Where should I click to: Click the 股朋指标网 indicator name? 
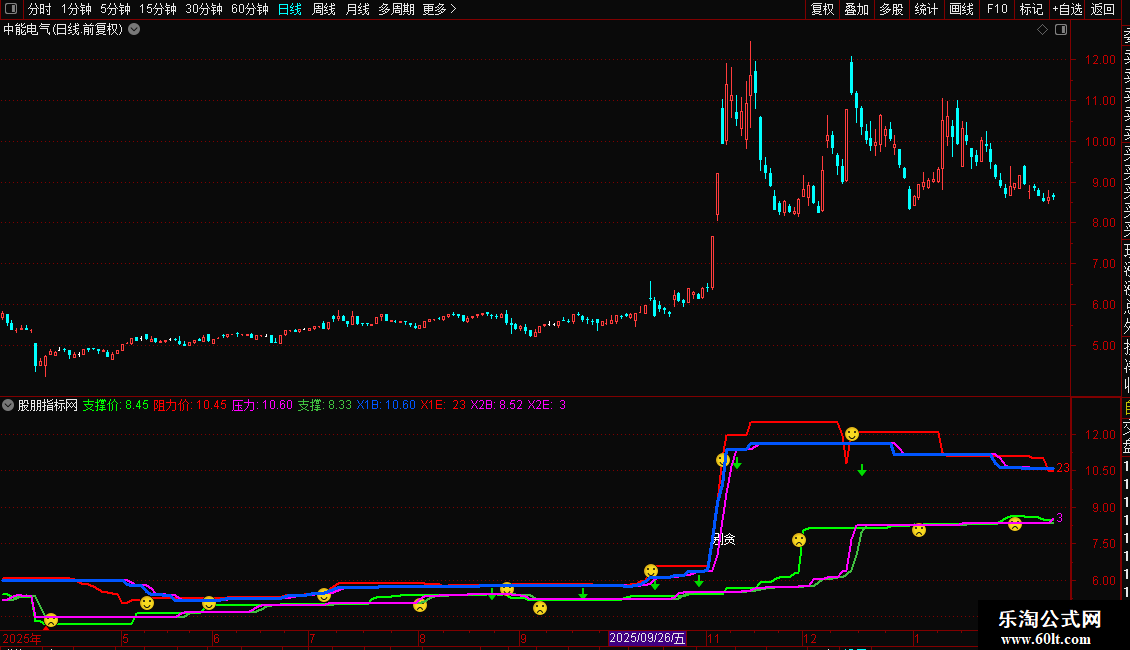click(x=48, y=405)
